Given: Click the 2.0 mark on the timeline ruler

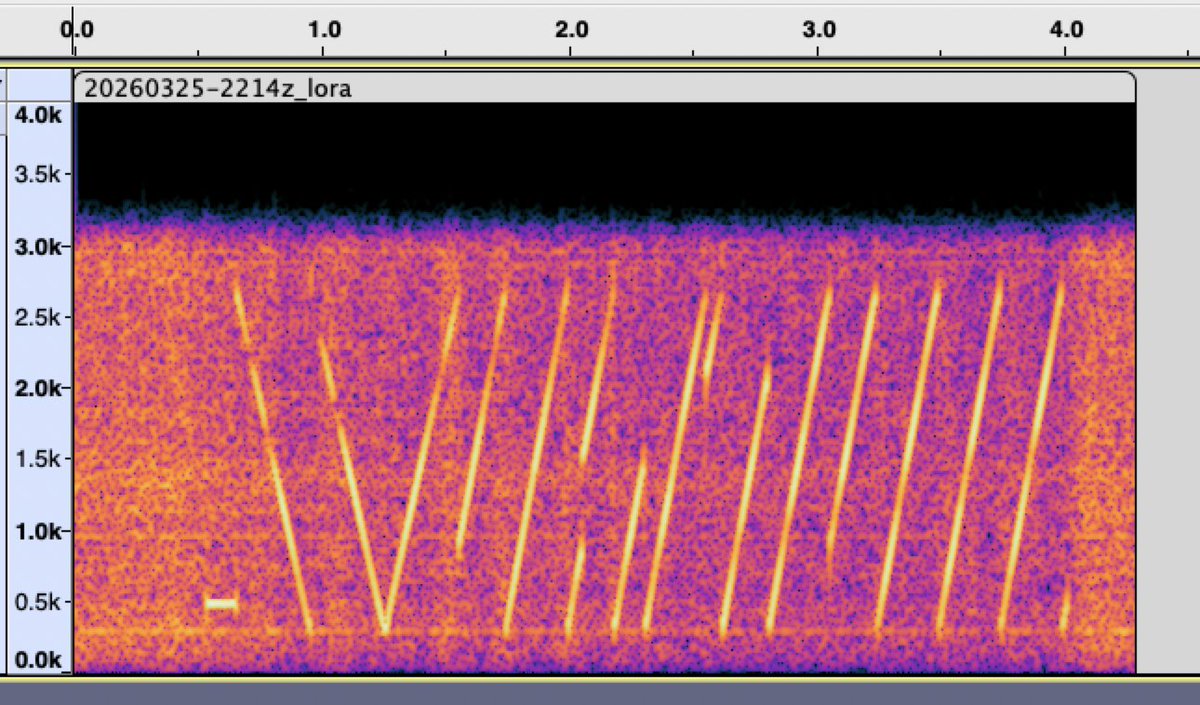Looking at the screenshot, I should [x=571, y=29].
